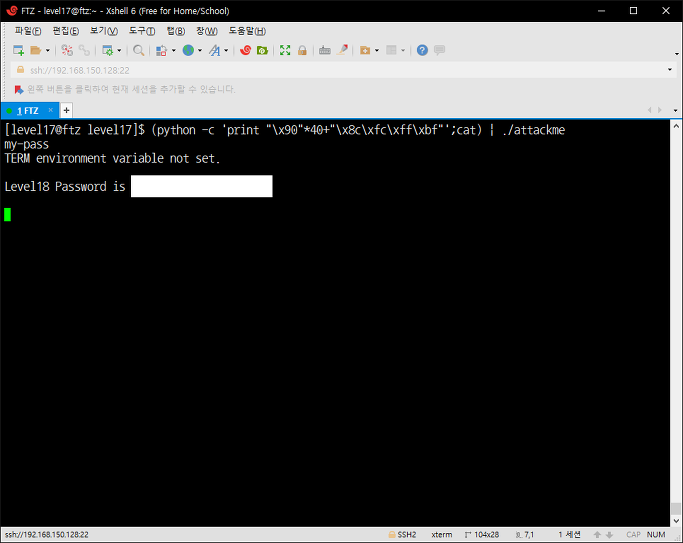Image resolution: width=683 pixels, height=543 pixels.
Task: Expand the color scheme dropdown arrow
Action: 173,51
